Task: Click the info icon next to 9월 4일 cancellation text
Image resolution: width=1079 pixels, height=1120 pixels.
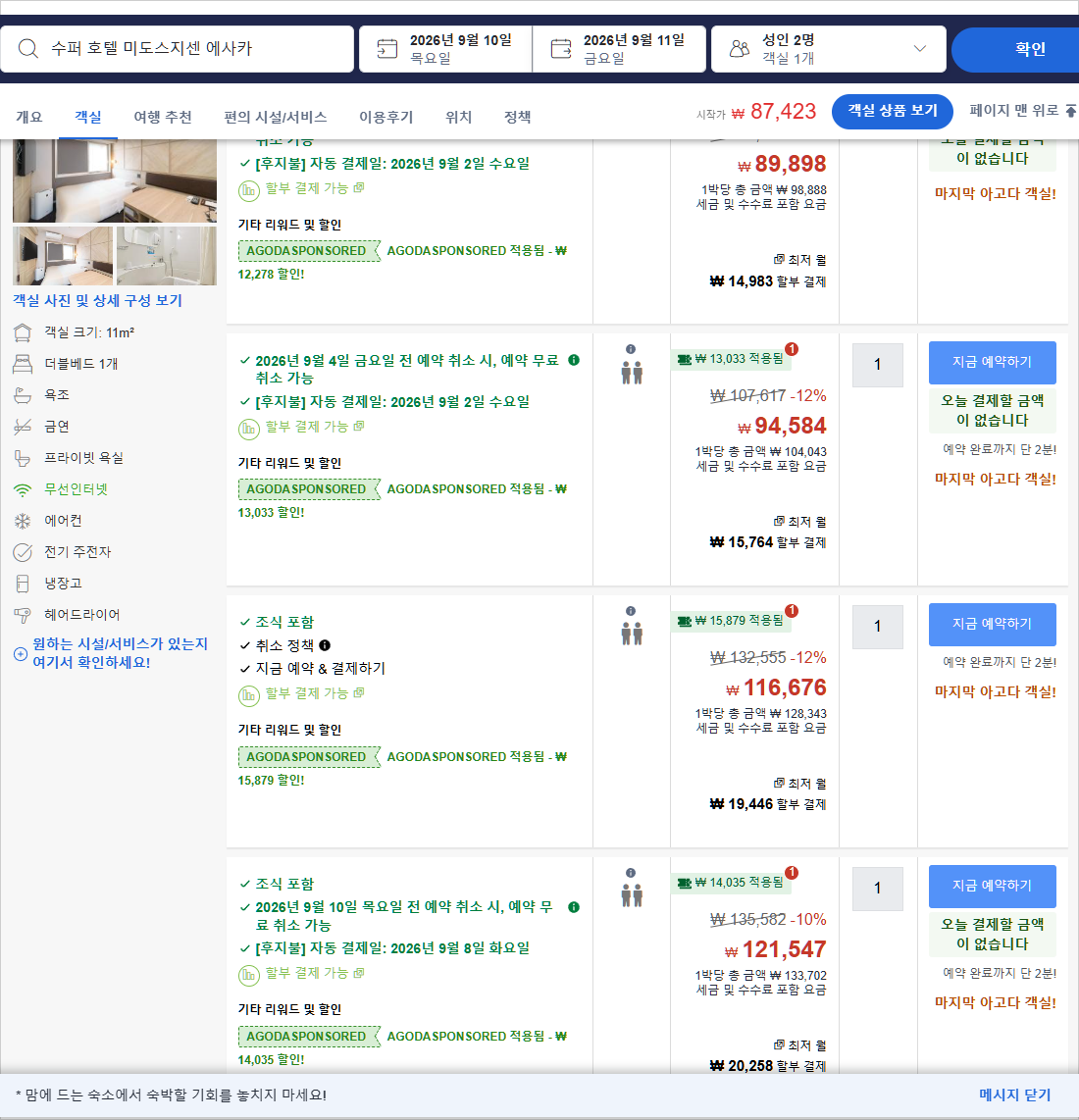Action: point(574,360)
